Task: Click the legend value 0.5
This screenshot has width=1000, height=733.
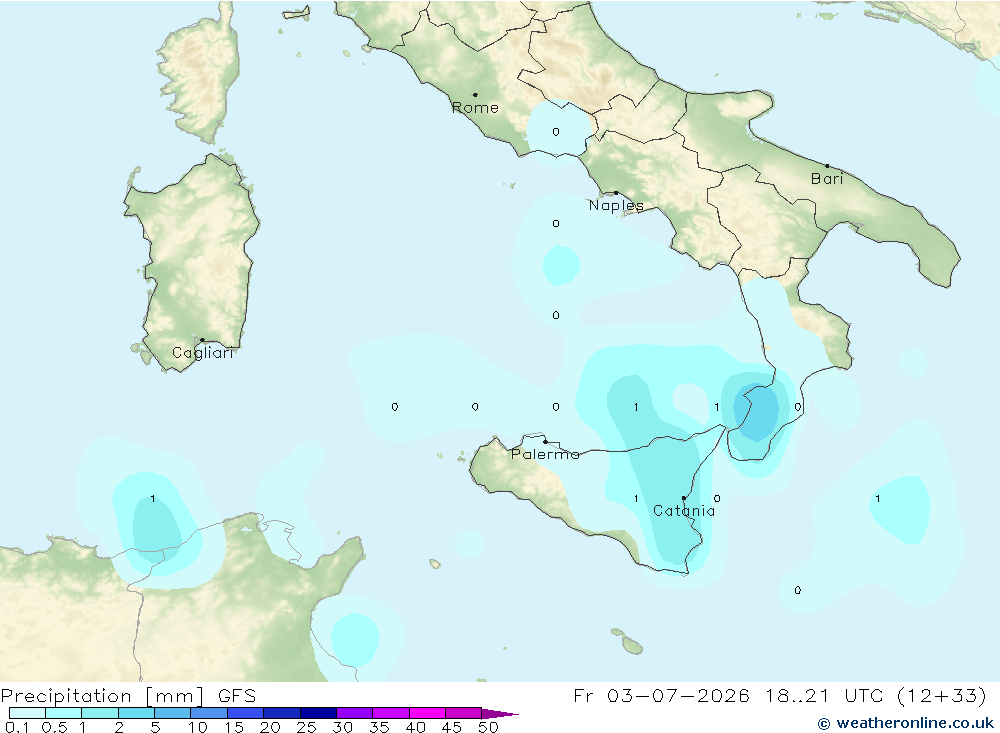Action: (x=54, y=727)
